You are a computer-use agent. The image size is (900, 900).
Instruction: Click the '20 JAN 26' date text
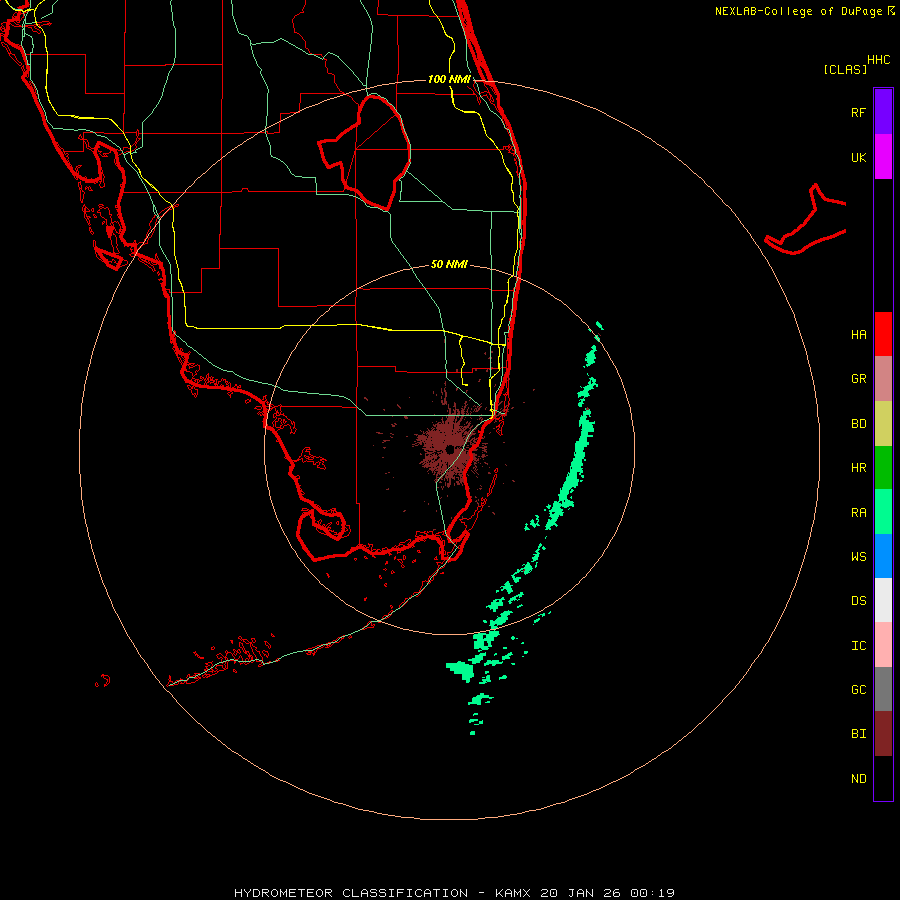pyautogui.click(x=582, y=893)
